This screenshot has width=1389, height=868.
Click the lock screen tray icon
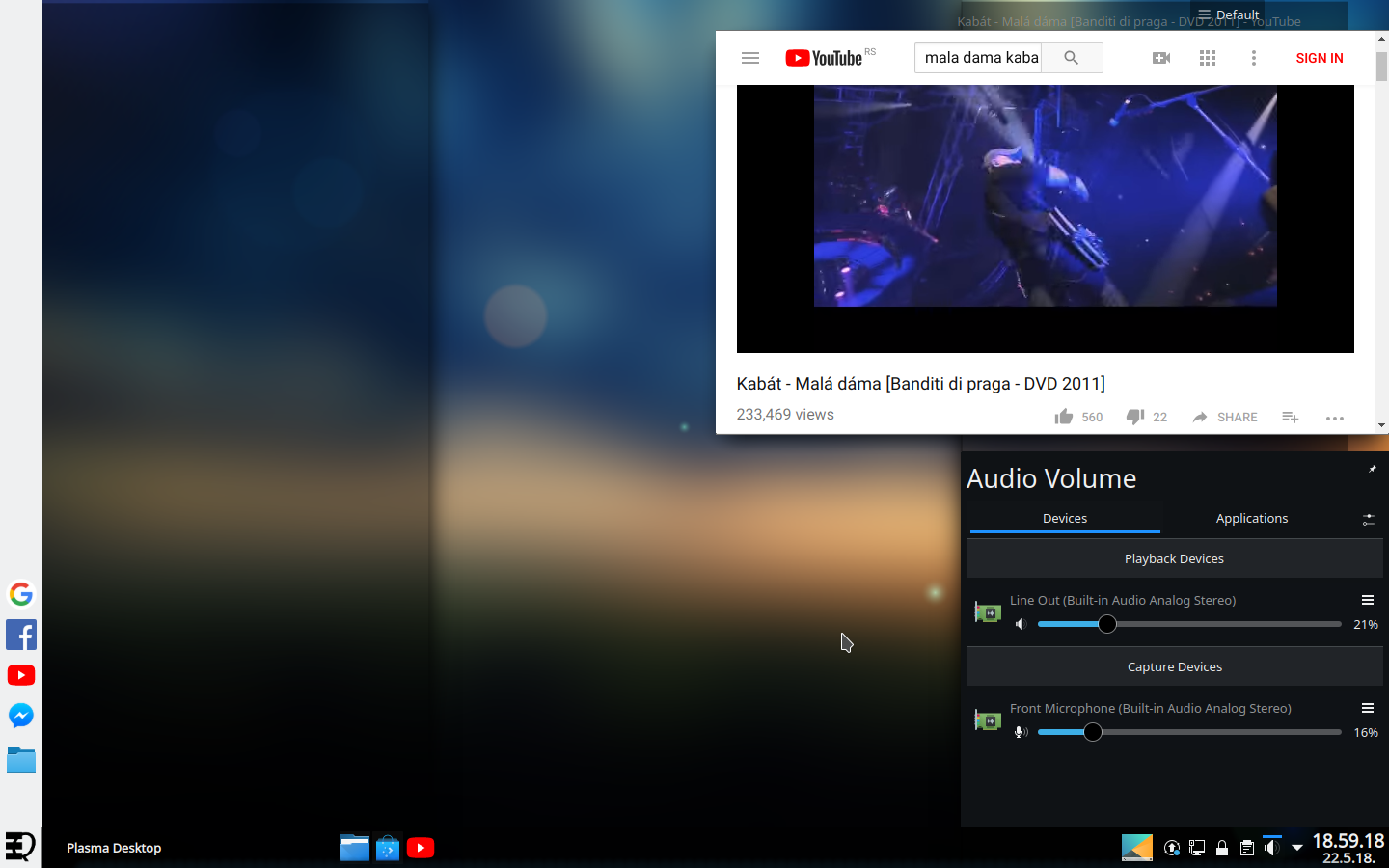click(x=1222, y=848)
